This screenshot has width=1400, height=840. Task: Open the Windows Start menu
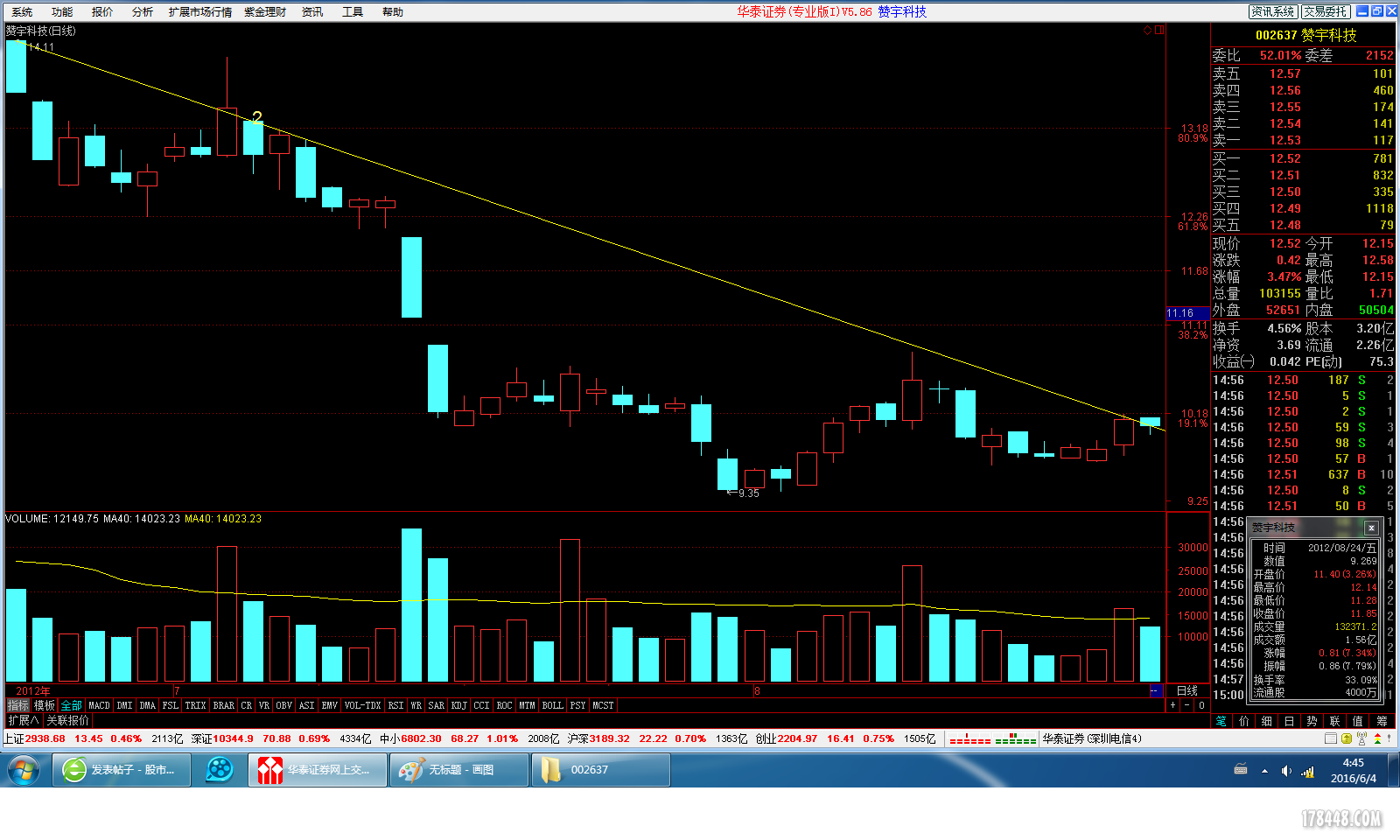pos(24,770)
